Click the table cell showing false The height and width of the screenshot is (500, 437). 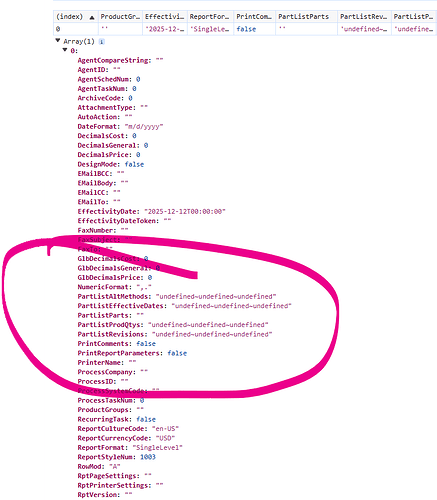click(254, 29)
